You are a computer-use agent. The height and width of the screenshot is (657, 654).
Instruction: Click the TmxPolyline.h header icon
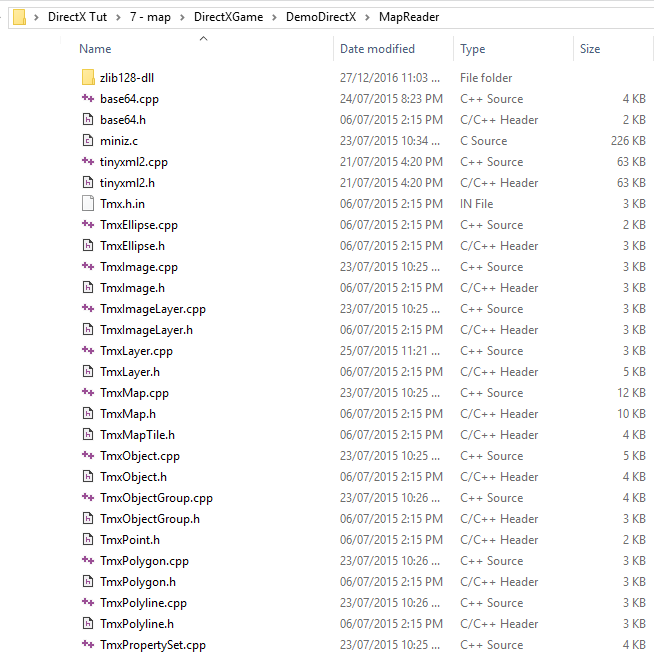point(88,623)
